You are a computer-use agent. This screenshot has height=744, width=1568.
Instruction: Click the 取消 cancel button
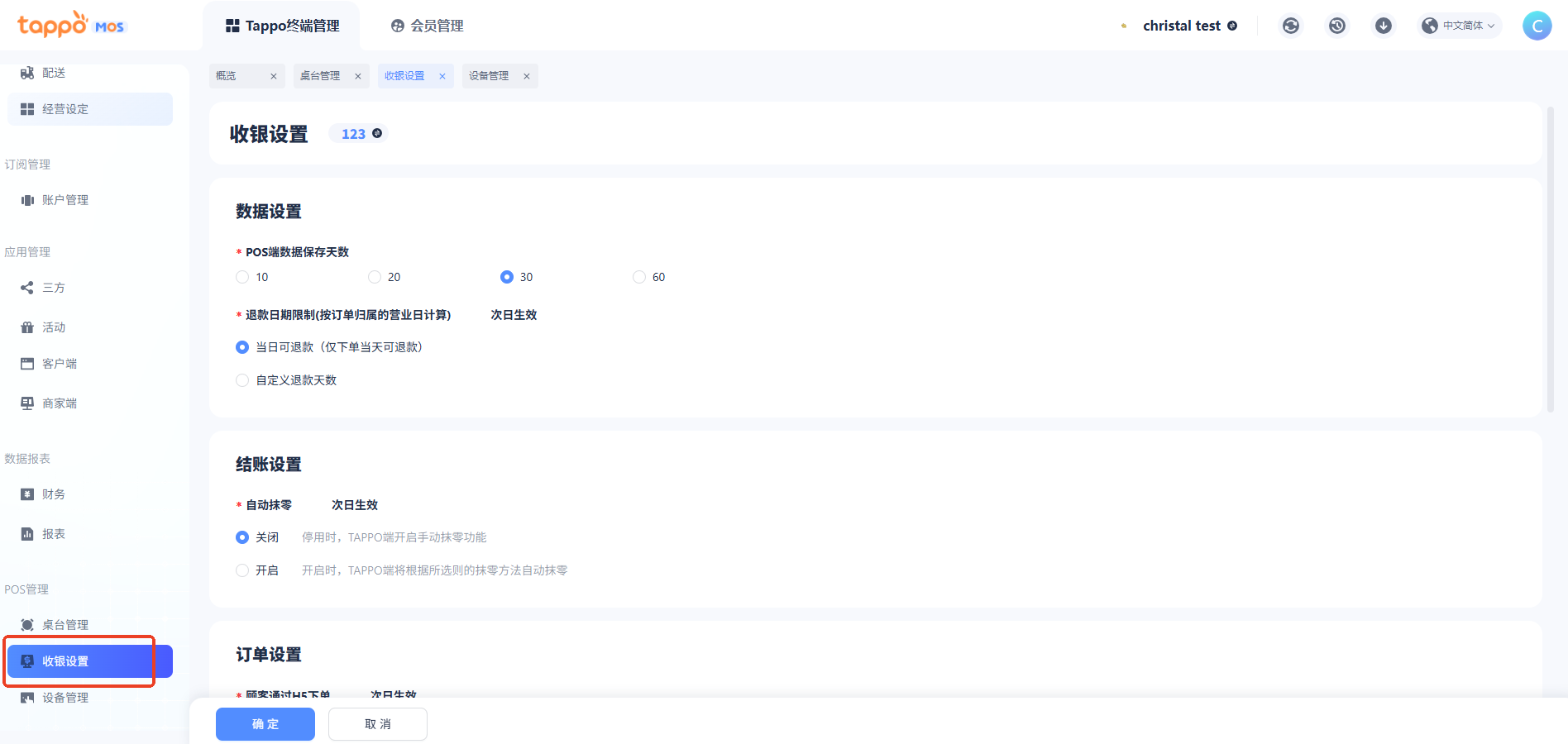[378, 724]
